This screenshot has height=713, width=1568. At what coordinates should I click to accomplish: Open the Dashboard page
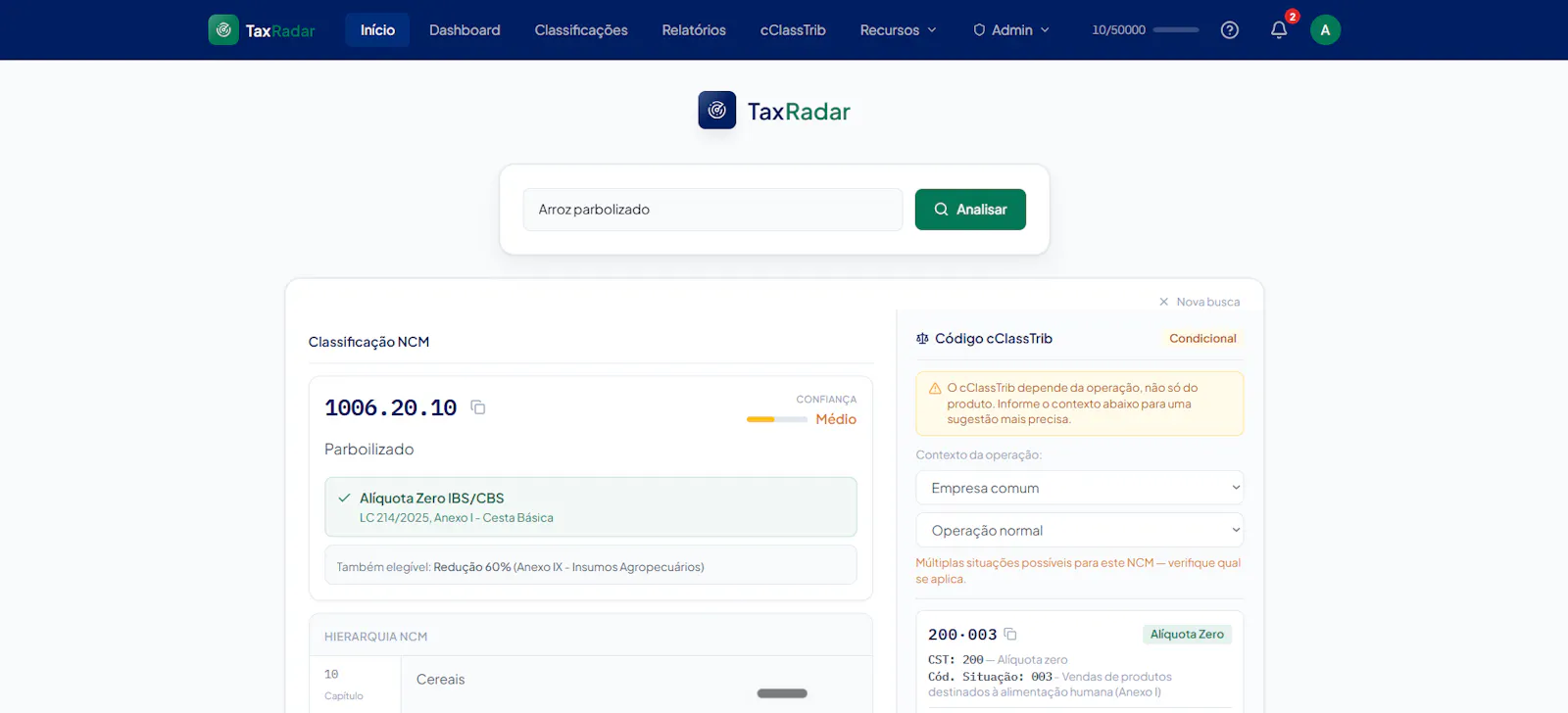pyautogui.click(x=465, y=30)
